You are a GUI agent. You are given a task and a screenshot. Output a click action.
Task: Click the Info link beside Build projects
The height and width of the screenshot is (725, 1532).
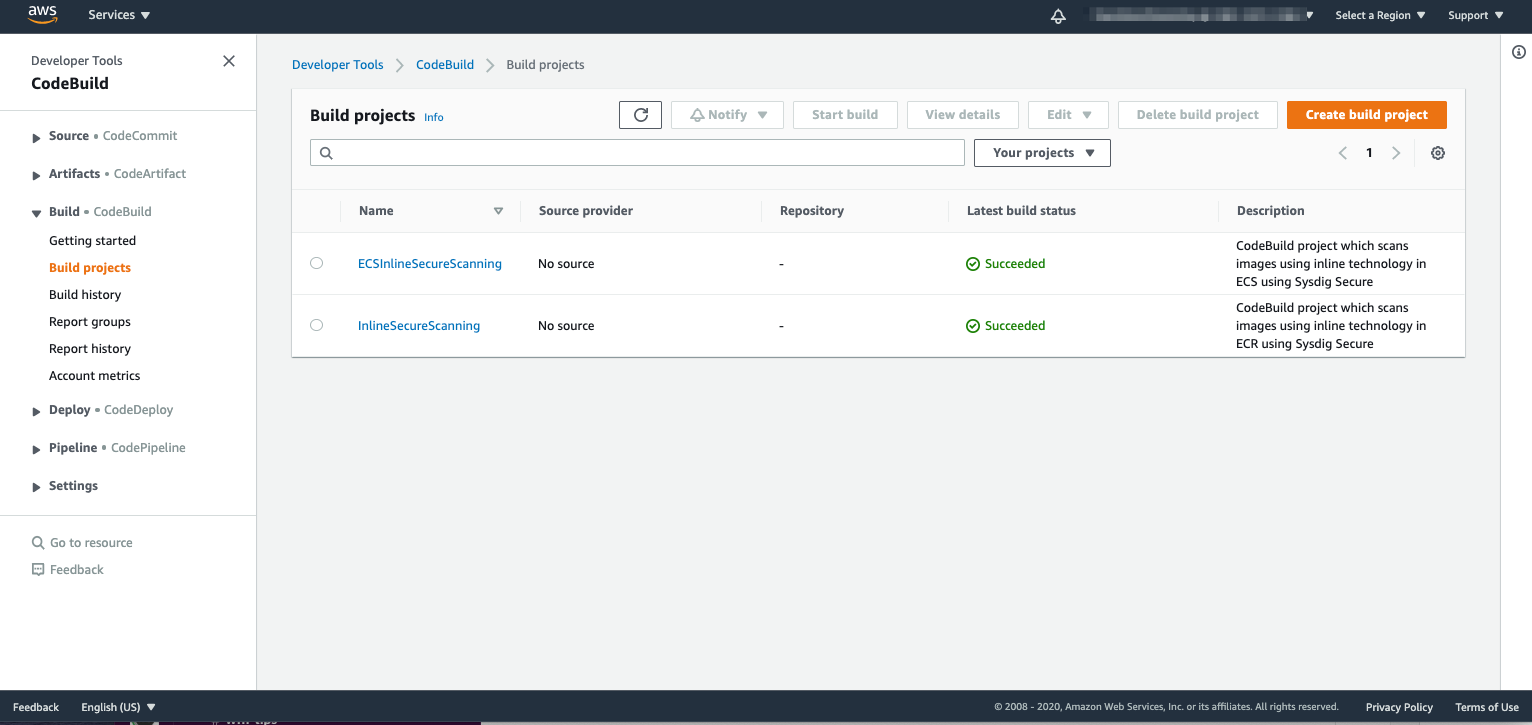(x=434, y=117)
